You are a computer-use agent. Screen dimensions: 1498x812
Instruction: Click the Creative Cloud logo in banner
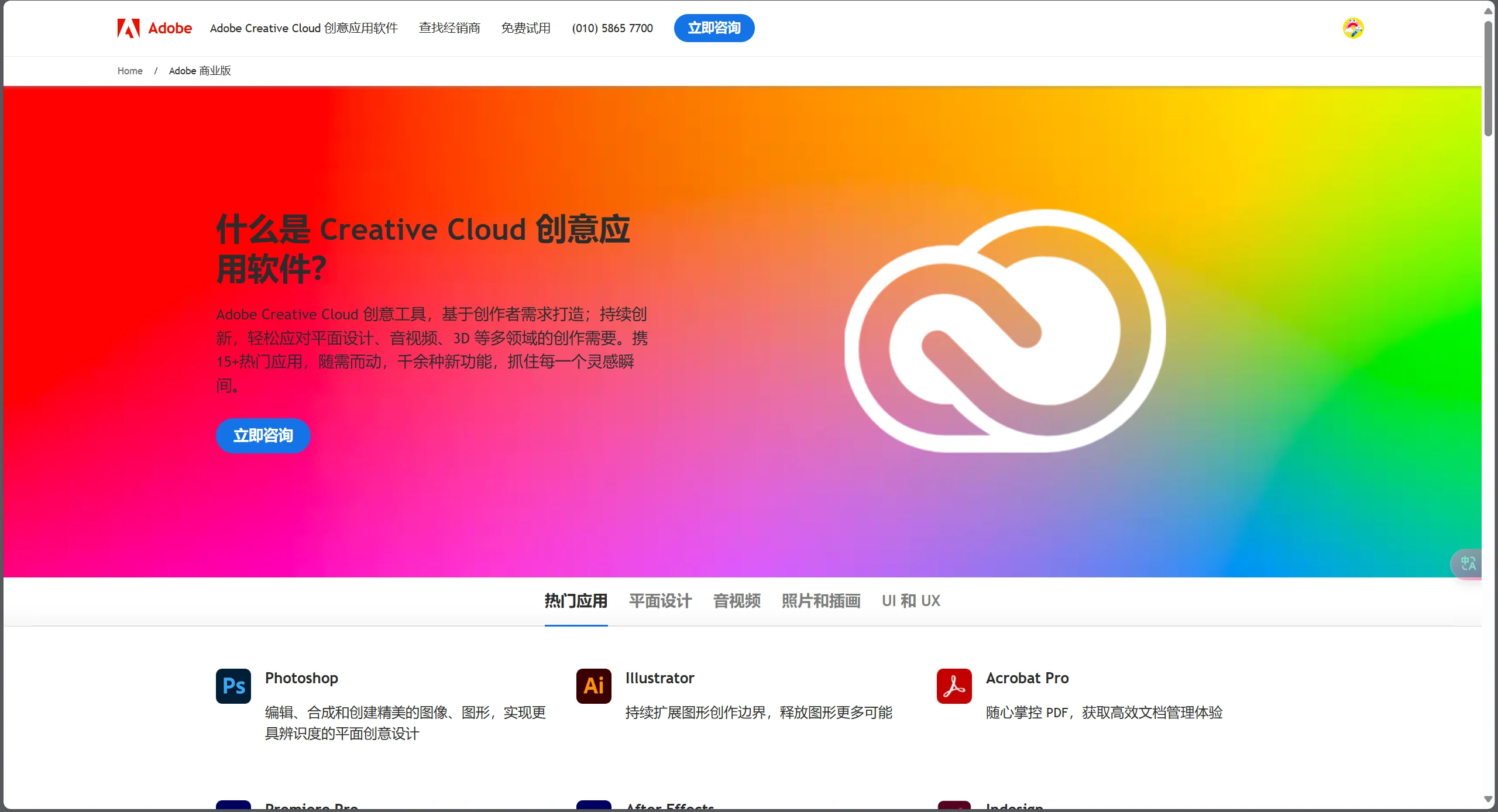1004,331
